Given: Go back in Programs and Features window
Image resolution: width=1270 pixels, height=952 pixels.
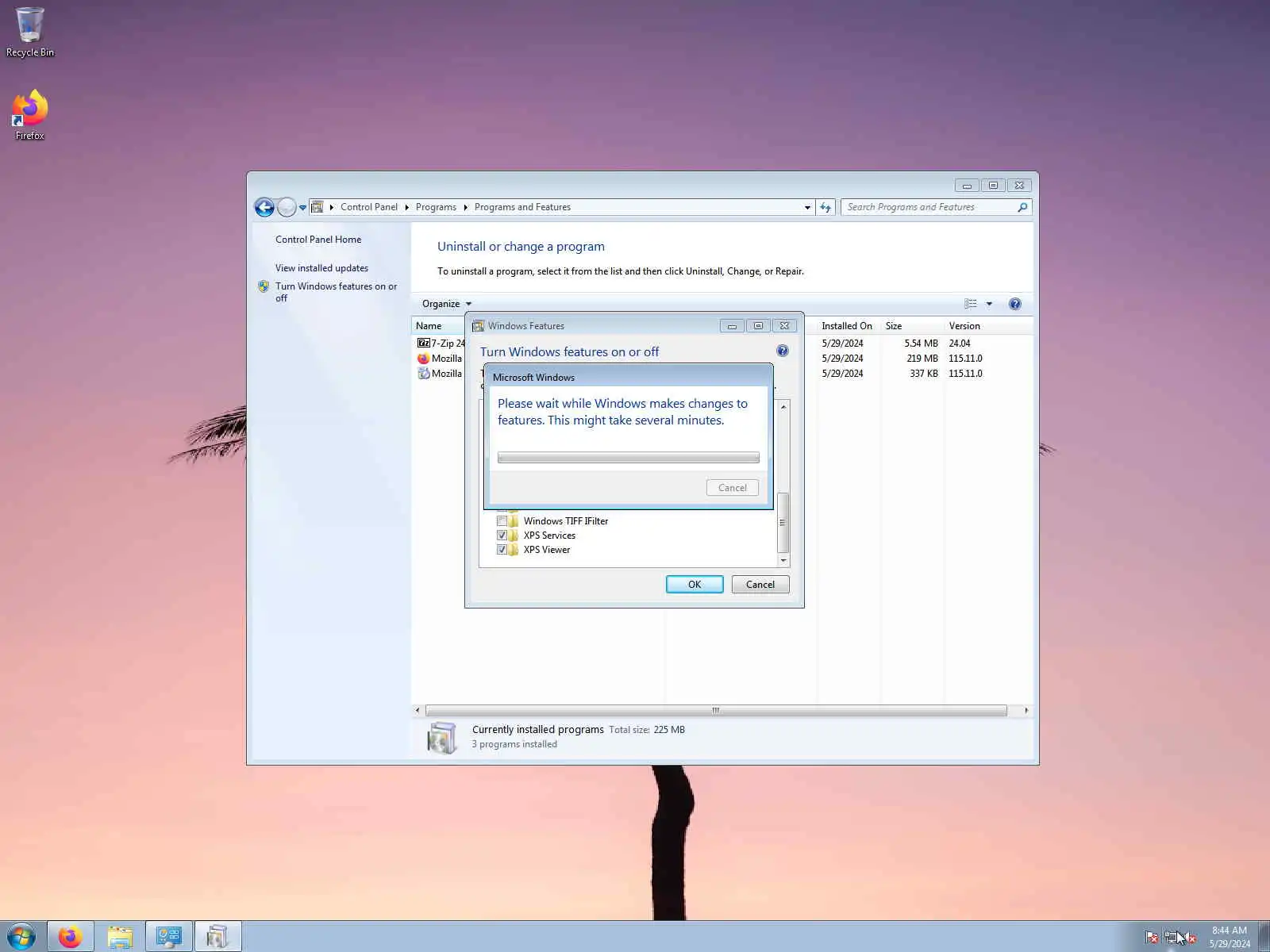Looking at the screenshot, I should pyautogui.click(x=264, y=207).
